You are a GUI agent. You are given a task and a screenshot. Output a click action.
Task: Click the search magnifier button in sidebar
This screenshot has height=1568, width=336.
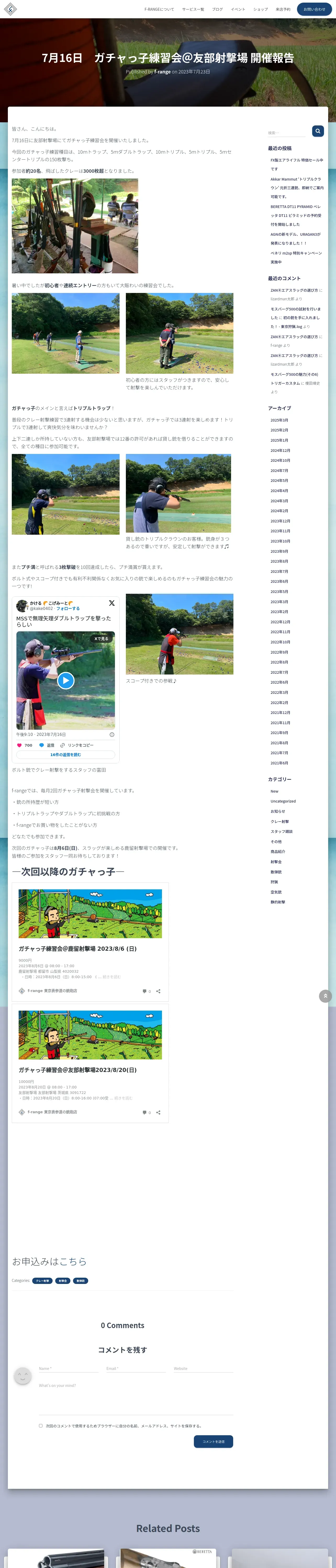click(x=318, y=131)
